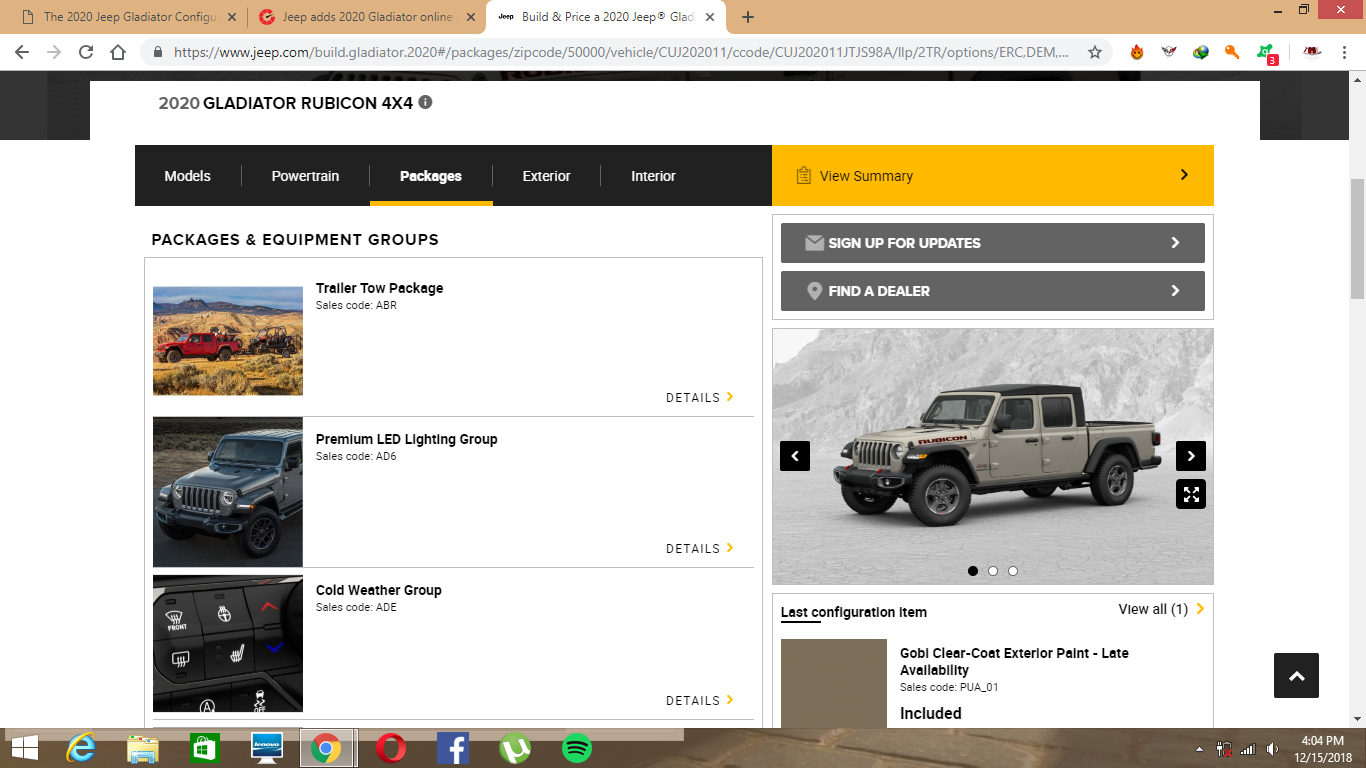Select first carousel dot indicator
The height and width of the screenshot is (768, 1366).
(x=973, y=571)
